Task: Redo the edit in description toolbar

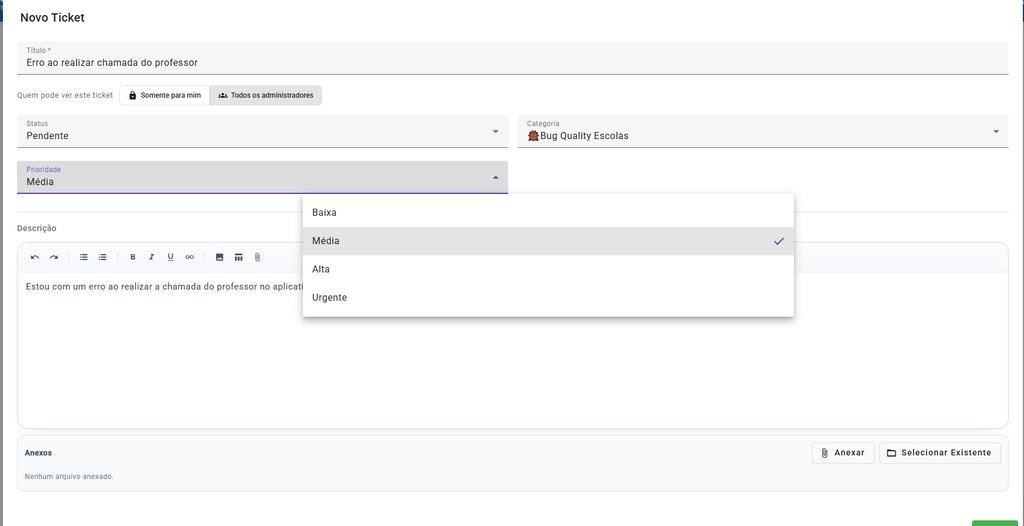Action: pyautogui.click(x=54, y=257)
